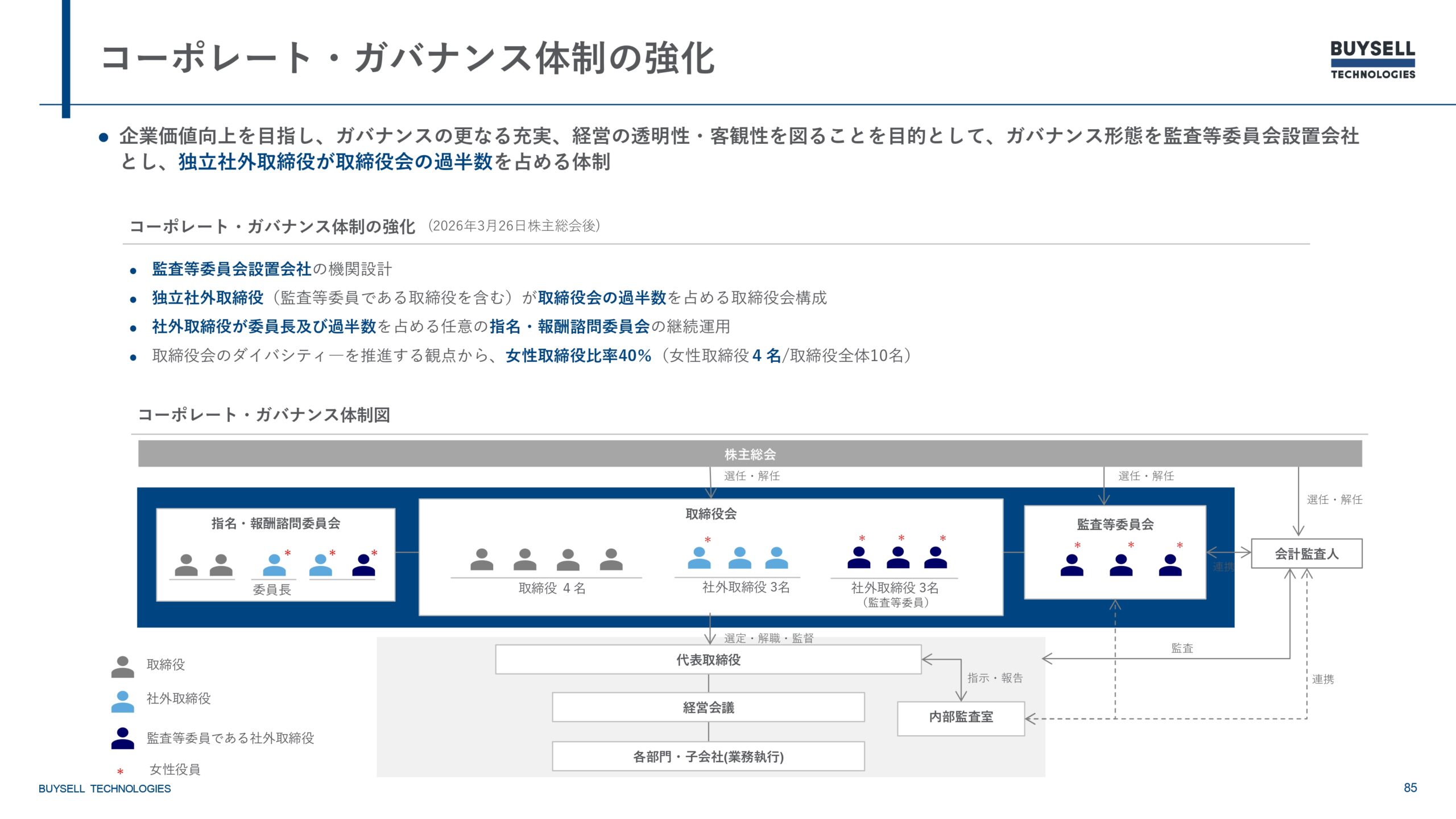Click the 内部監査室 box
Screen dimensions: 1456x819
point(961,718)
